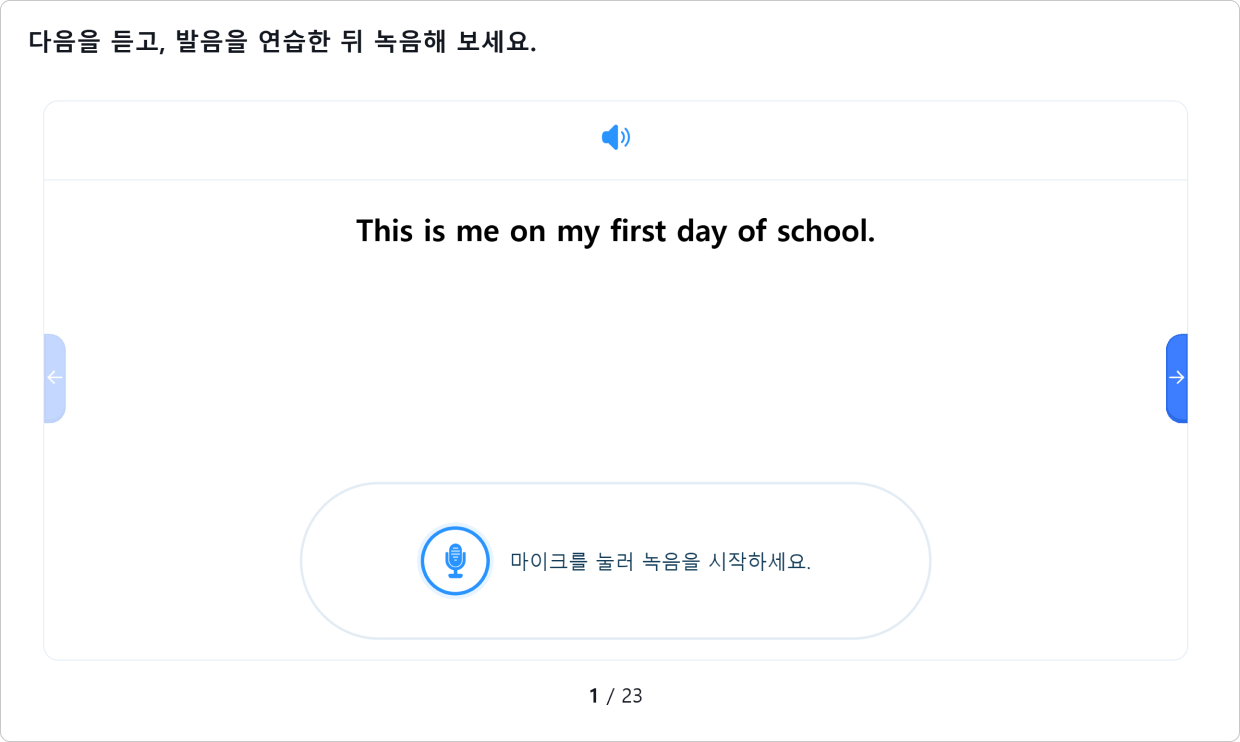Click the word "first" in the sentence
This screenshot has width=1240, height=742.
639,231
